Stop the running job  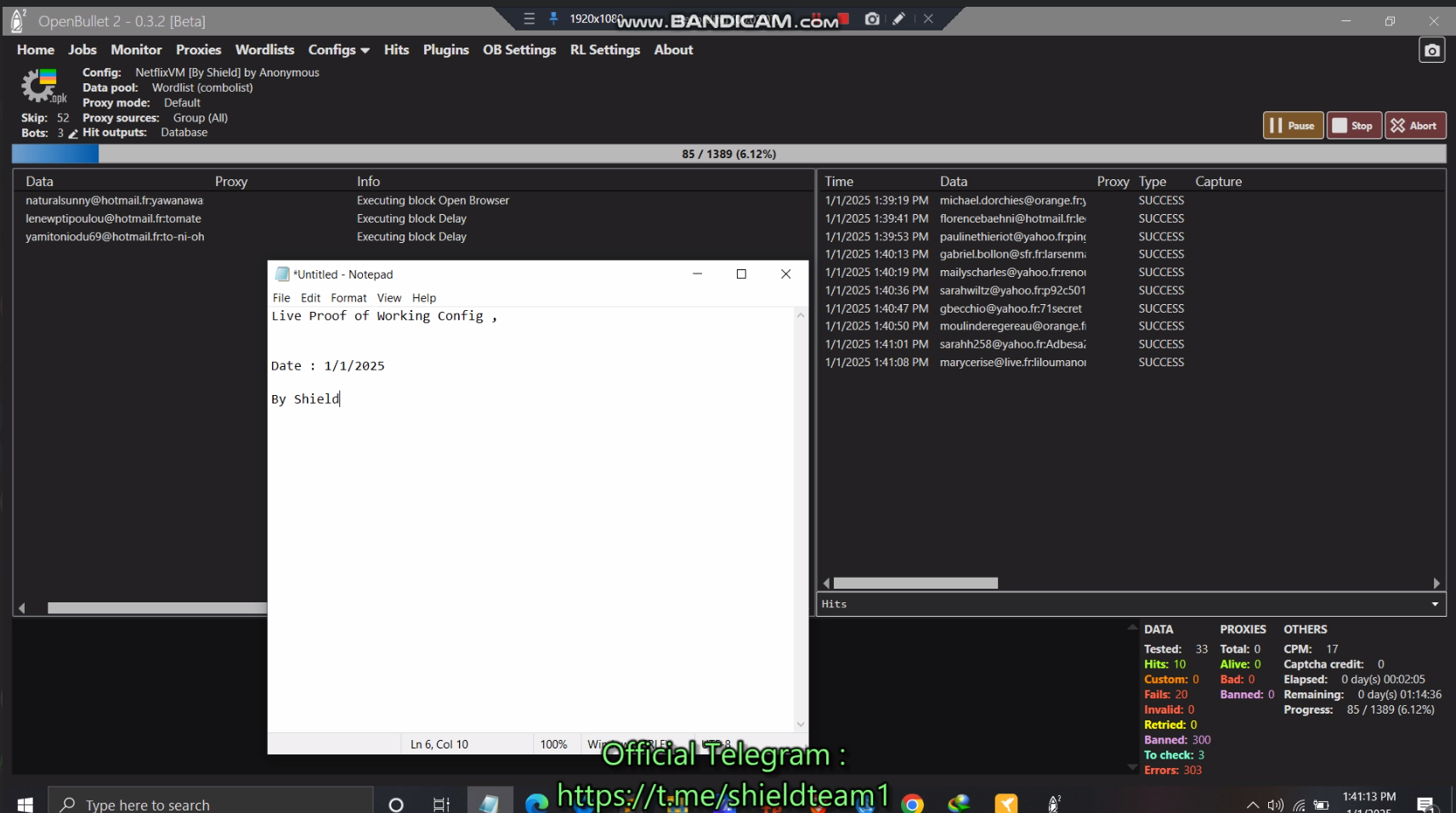1354,126
